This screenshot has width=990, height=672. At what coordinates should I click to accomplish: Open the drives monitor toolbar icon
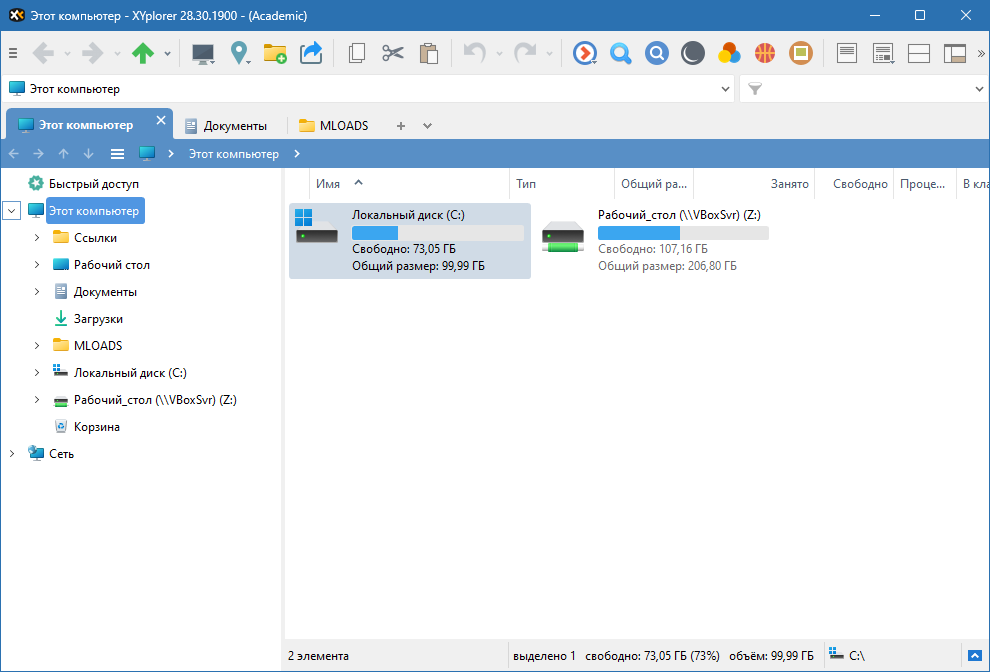(x=203, y=54)
